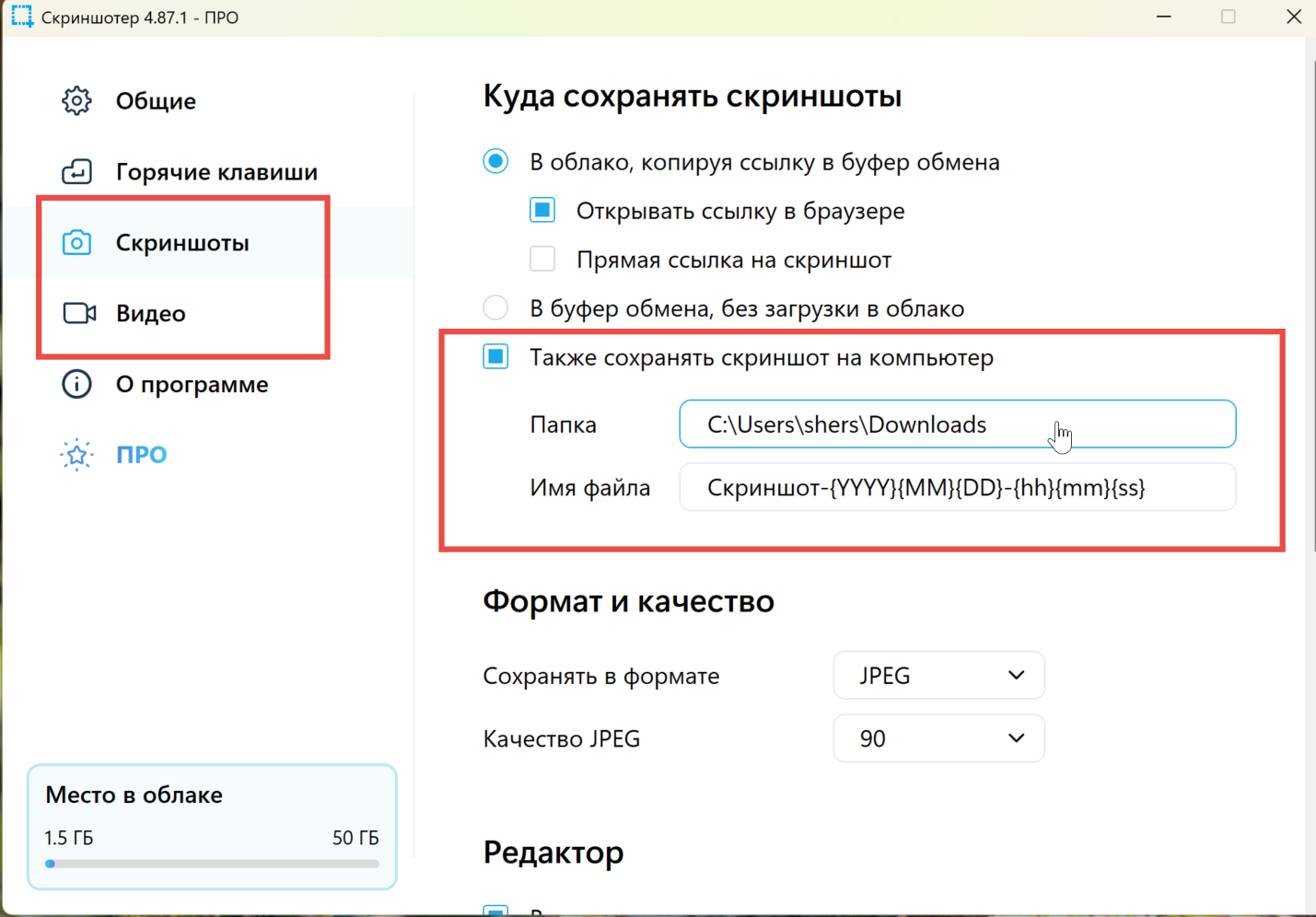Expand the Качество JPEG dropdown showing 90
Image resolution: width=1316 pixels, height=917 pixels.
(x=938, y=738)
